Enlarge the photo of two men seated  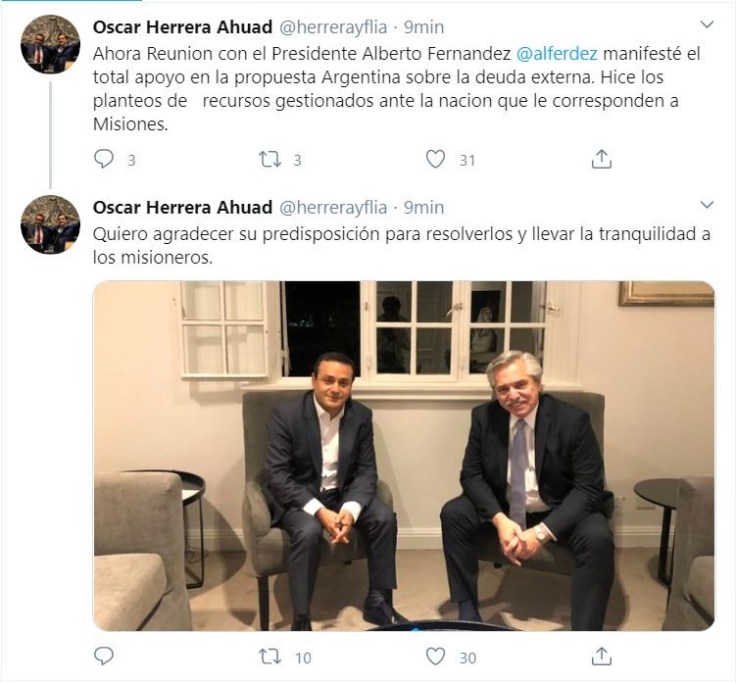[x=403, y=455]
